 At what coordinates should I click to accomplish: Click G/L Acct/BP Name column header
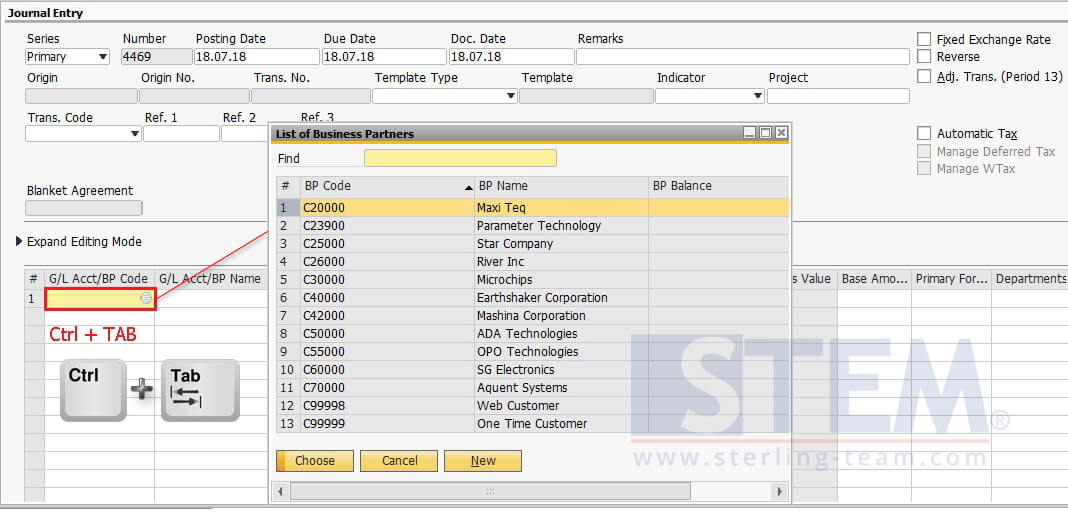(211, 279)
